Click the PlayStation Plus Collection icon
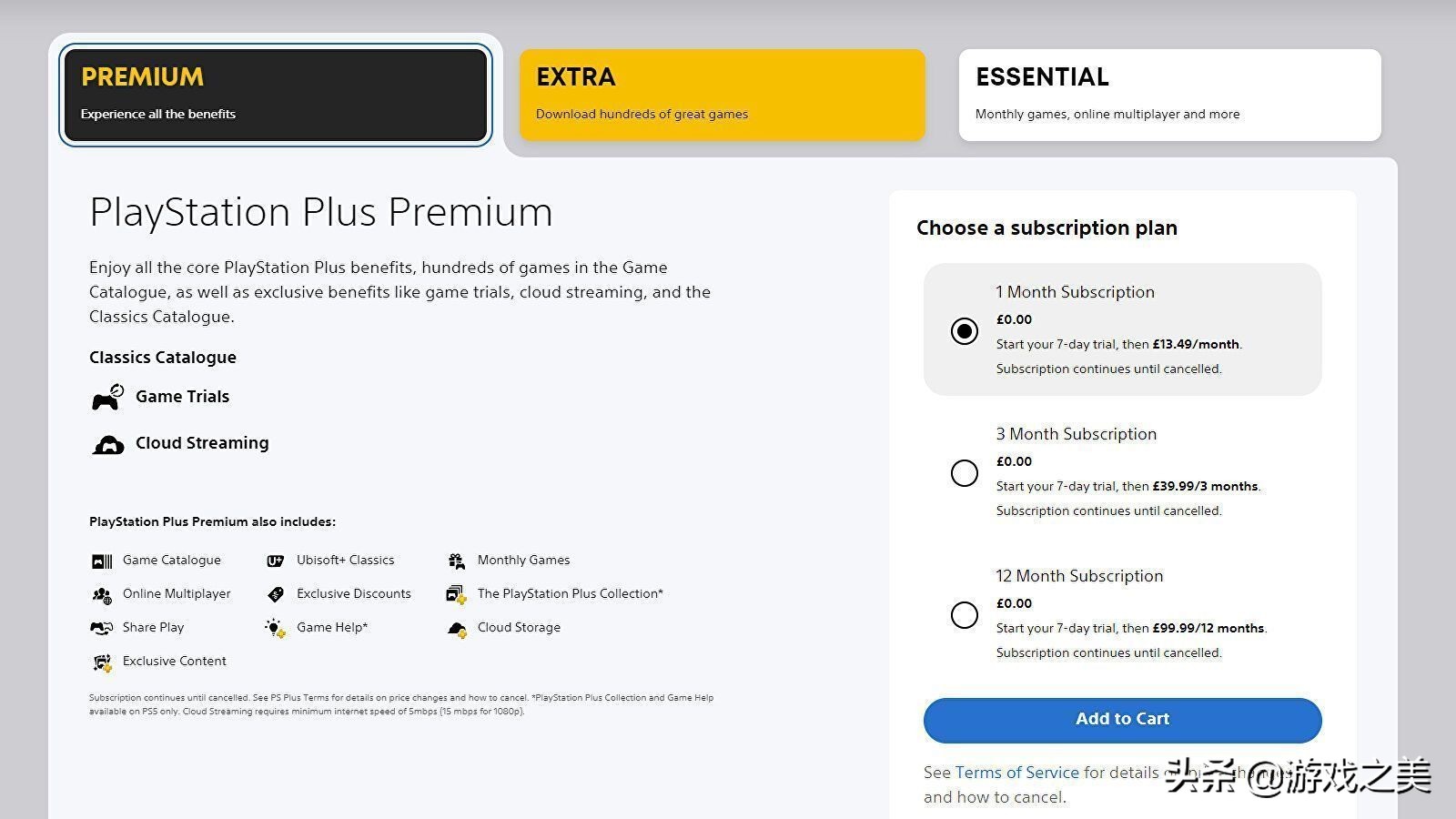This screenshot has height=819, width=1456. point(456,595)
